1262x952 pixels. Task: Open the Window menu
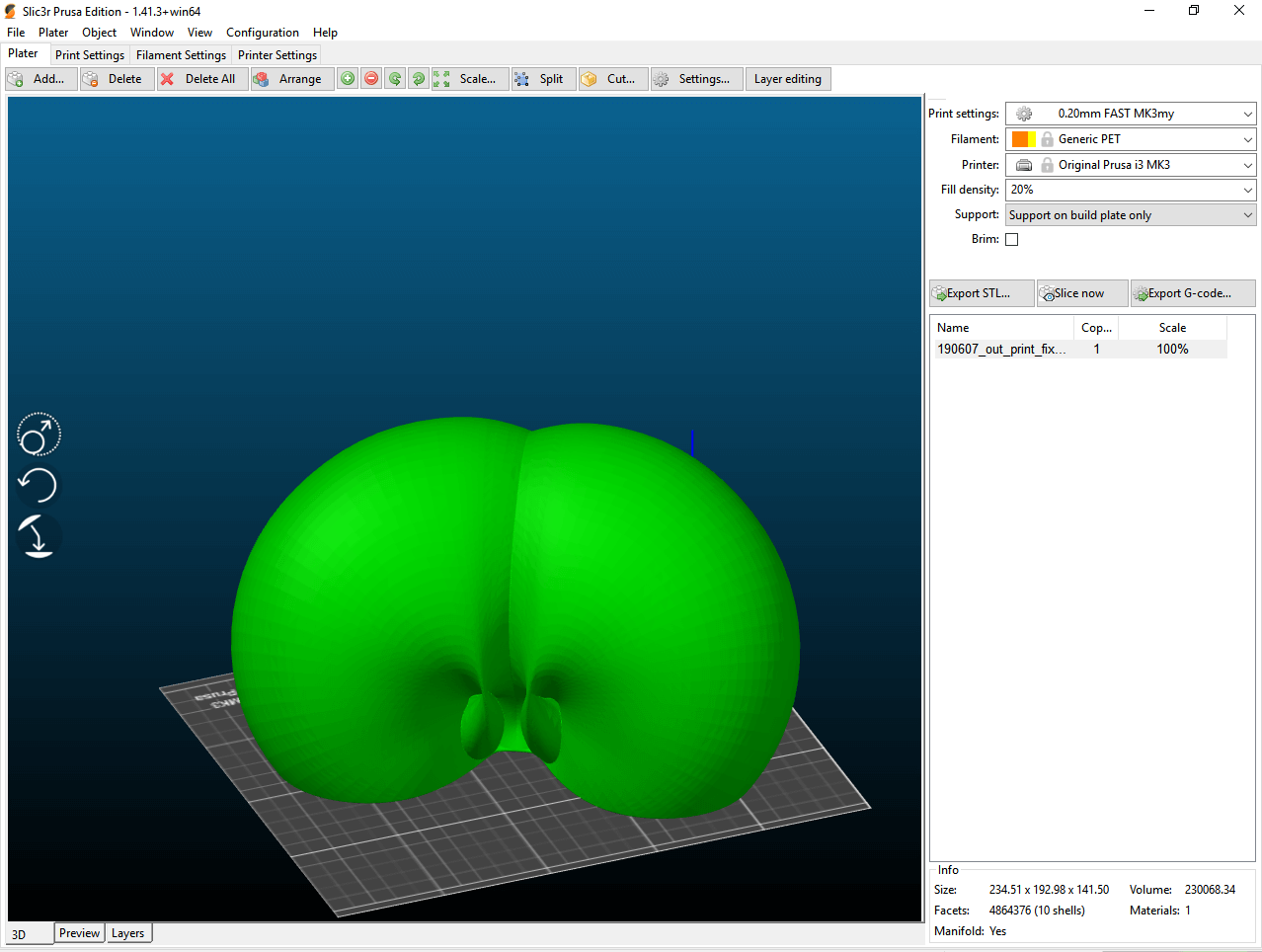152,33
